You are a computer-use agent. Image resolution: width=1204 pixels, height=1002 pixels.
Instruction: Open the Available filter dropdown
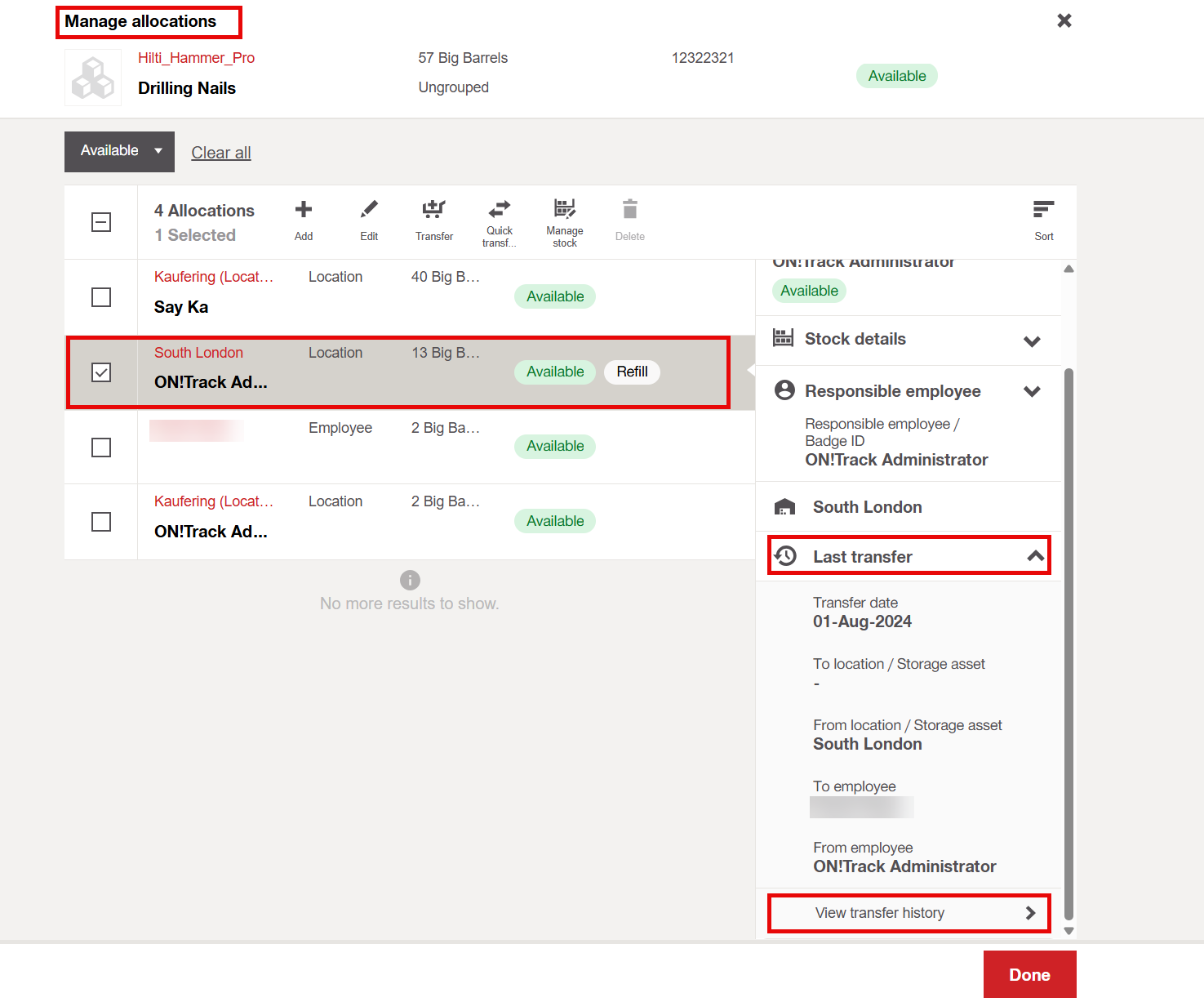(x=120, y=151)
